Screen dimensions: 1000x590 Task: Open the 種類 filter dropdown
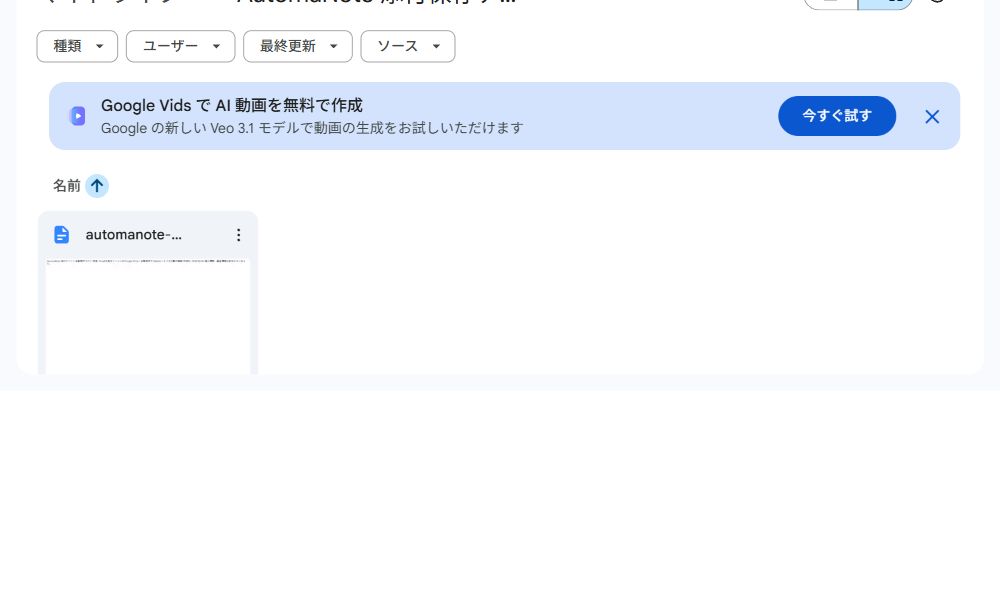pos(77,46)
